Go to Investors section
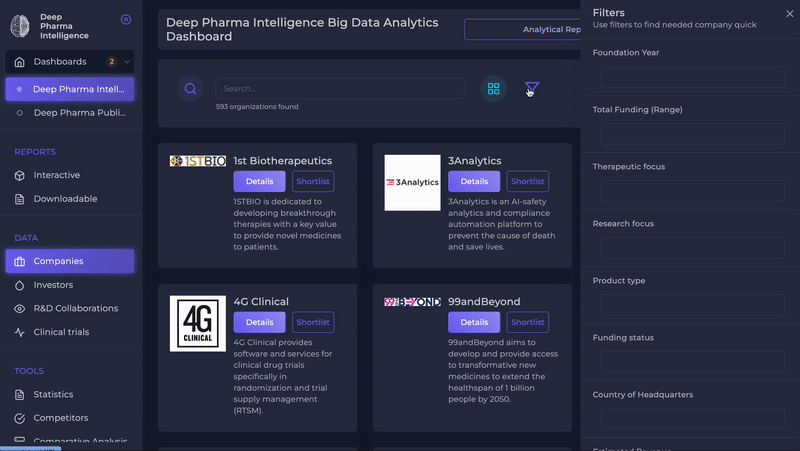Image resolution: width=800 pixels, height=451 pixels. click(53, 285)
